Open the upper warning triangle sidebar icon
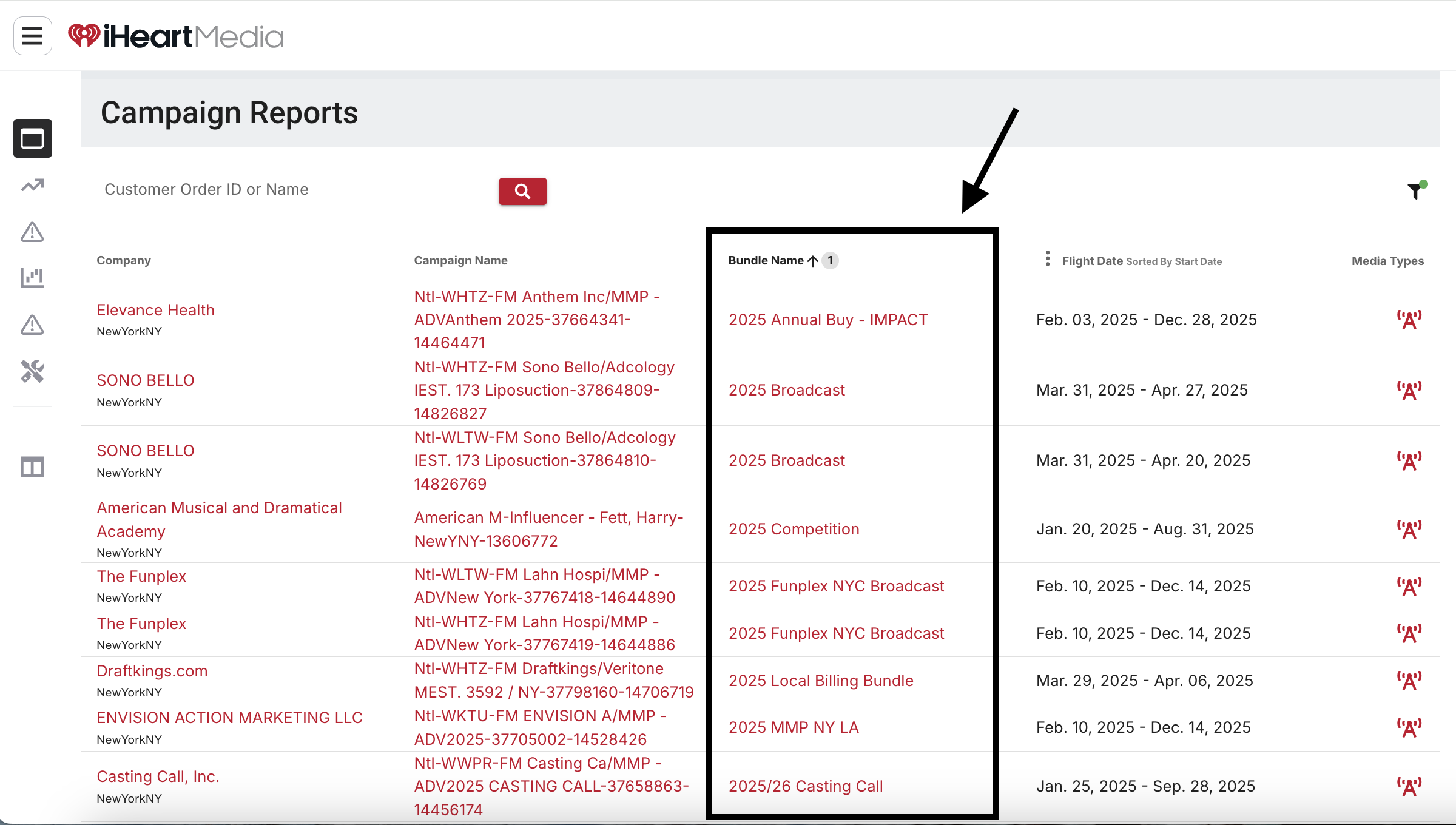Screen dimensions: 1456x825 [33, 232]
